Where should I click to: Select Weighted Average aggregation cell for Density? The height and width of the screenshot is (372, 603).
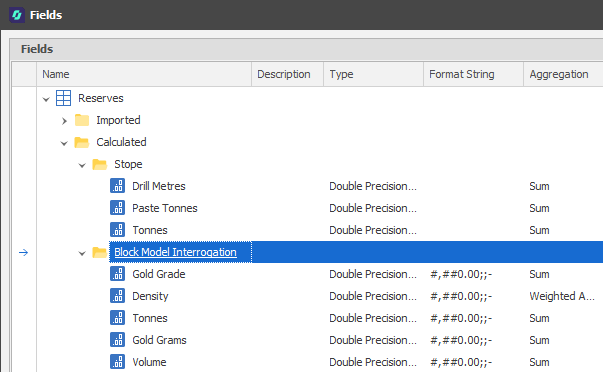562,296
